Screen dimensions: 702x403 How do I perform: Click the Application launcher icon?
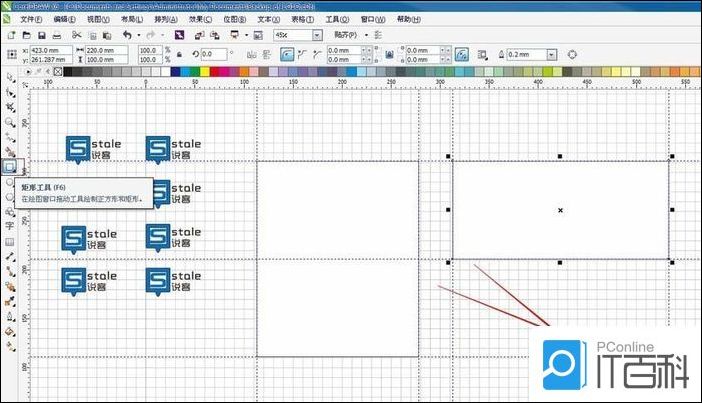click(x=234, y=35)
